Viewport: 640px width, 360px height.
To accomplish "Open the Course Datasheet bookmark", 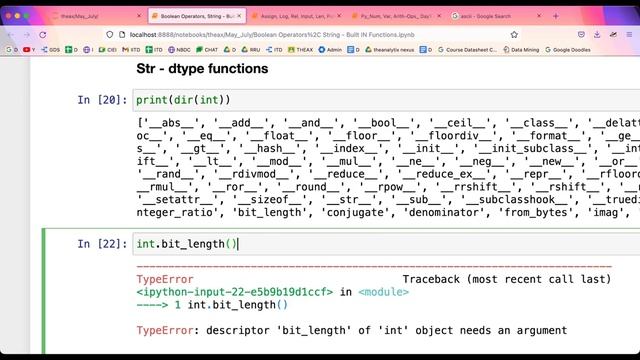I will point(467,50).
